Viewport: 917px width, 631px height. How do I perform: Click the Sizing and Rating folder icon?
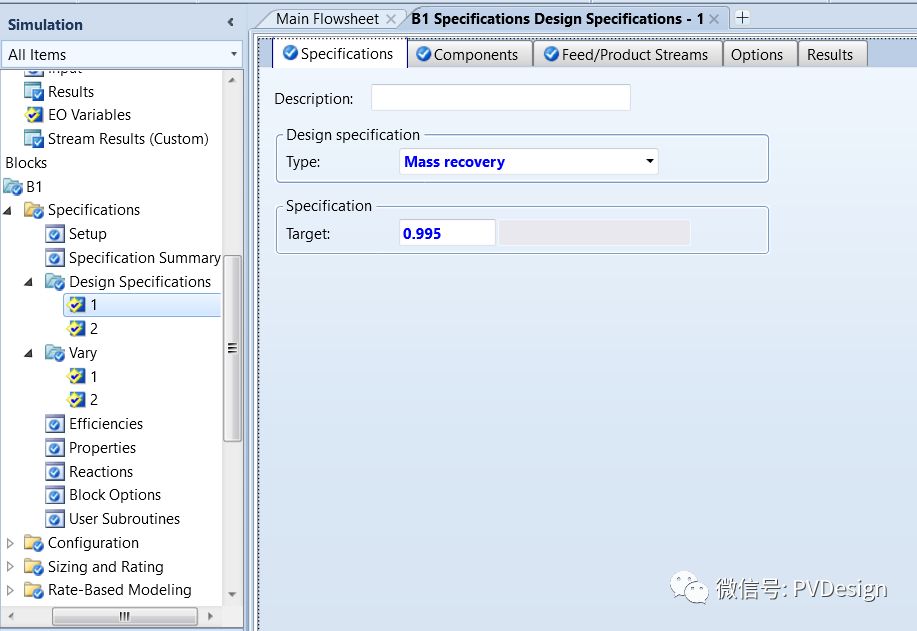click(x=33, y=567)
